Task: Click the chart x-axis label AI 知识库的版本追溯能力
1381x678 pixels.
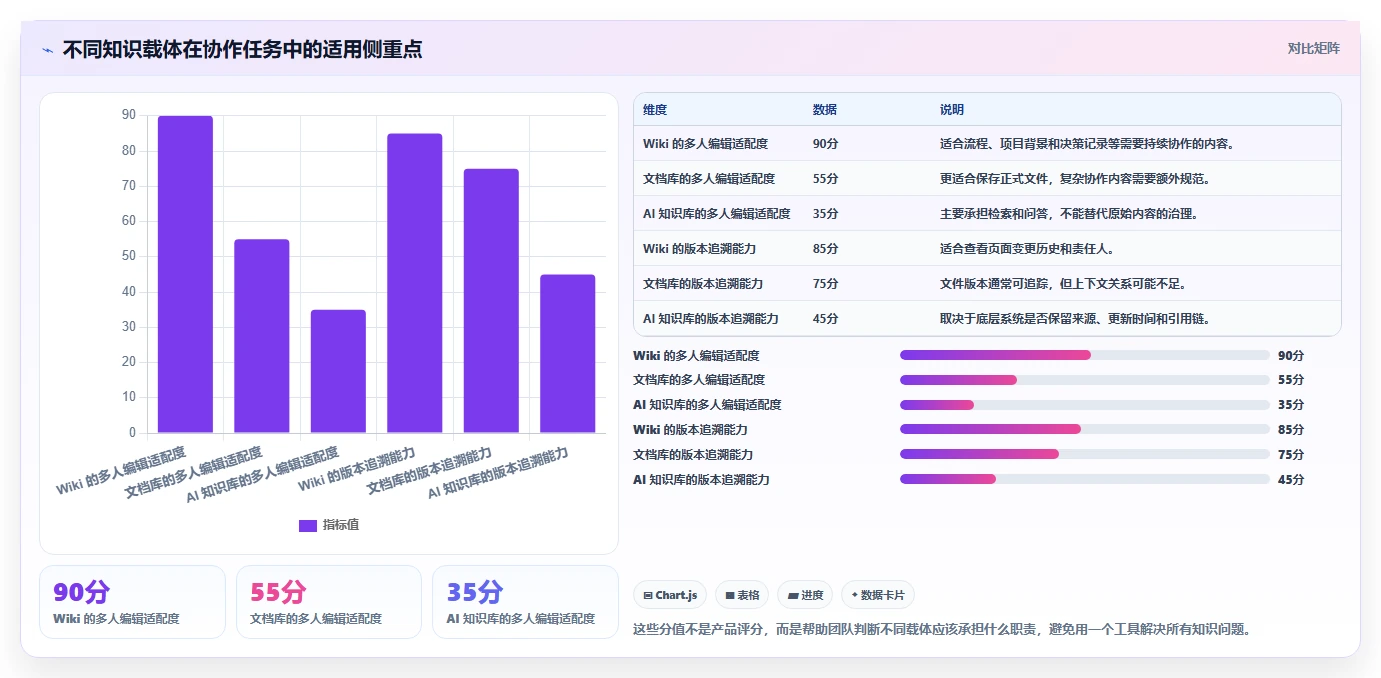Action: coord(498,474)
